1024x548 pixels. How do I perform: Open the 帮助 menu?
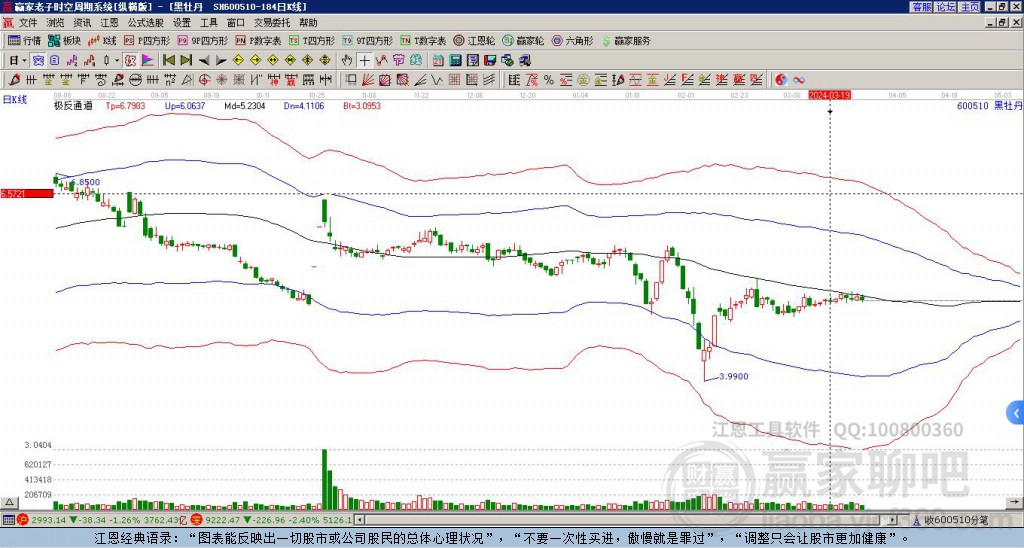[308, 23]
